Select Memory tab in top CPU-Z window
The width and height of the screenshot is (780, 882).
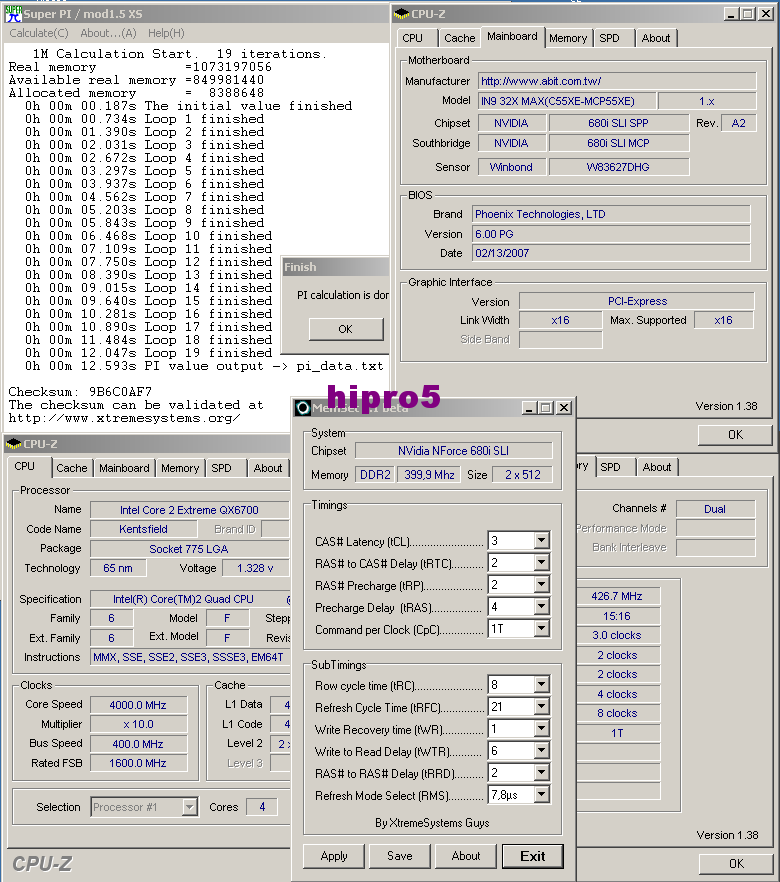[567, 38]
